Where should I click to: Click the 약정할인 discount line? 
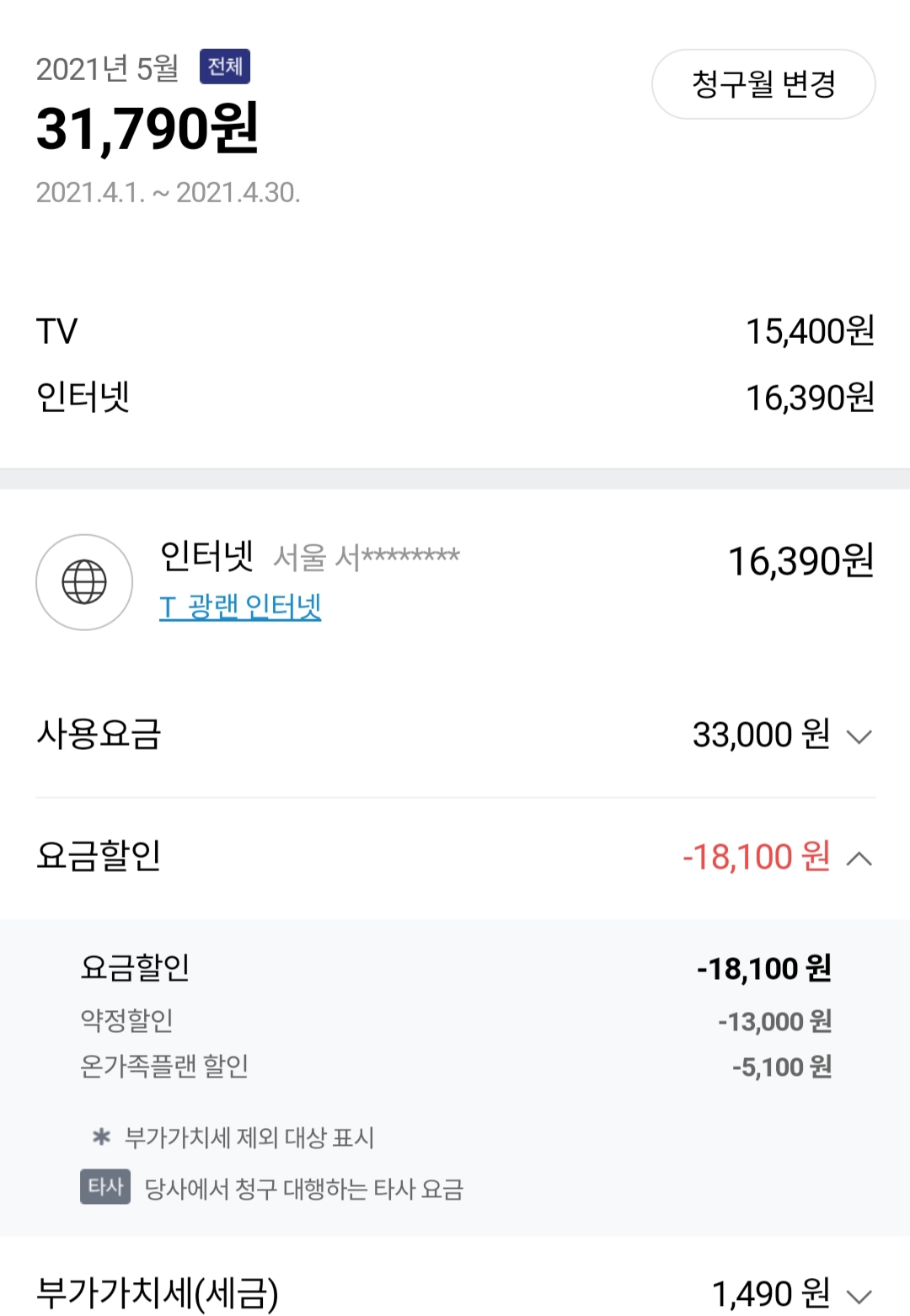pos(127,1020)
